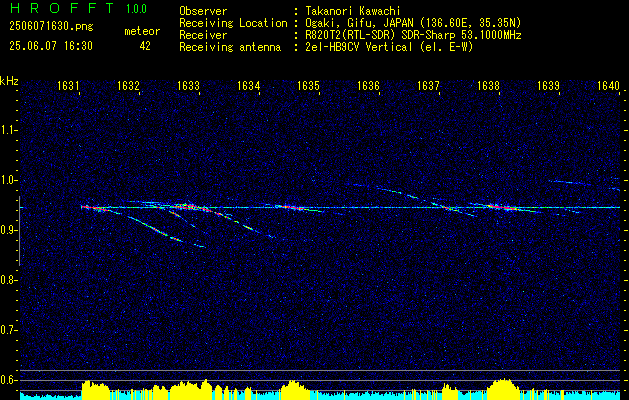This screenshot has height=400, width=629.
Task: Click the 1637 time marker
Action: tap(428, 85)
